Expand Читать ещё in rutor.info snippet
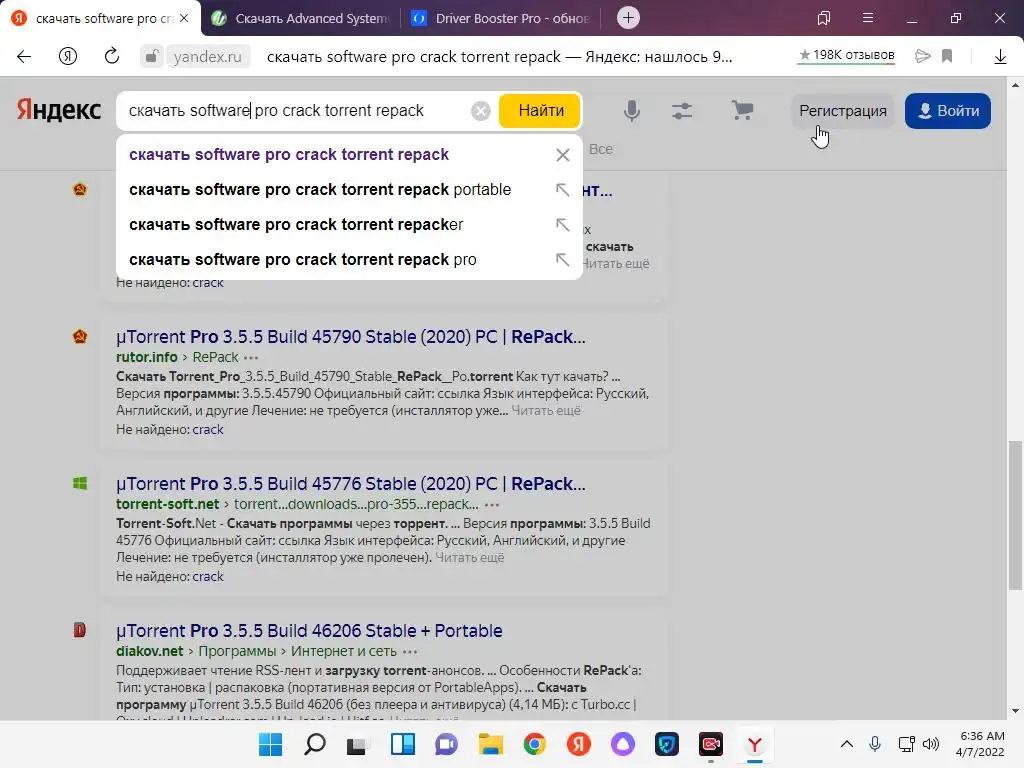 tap(546, 411)
